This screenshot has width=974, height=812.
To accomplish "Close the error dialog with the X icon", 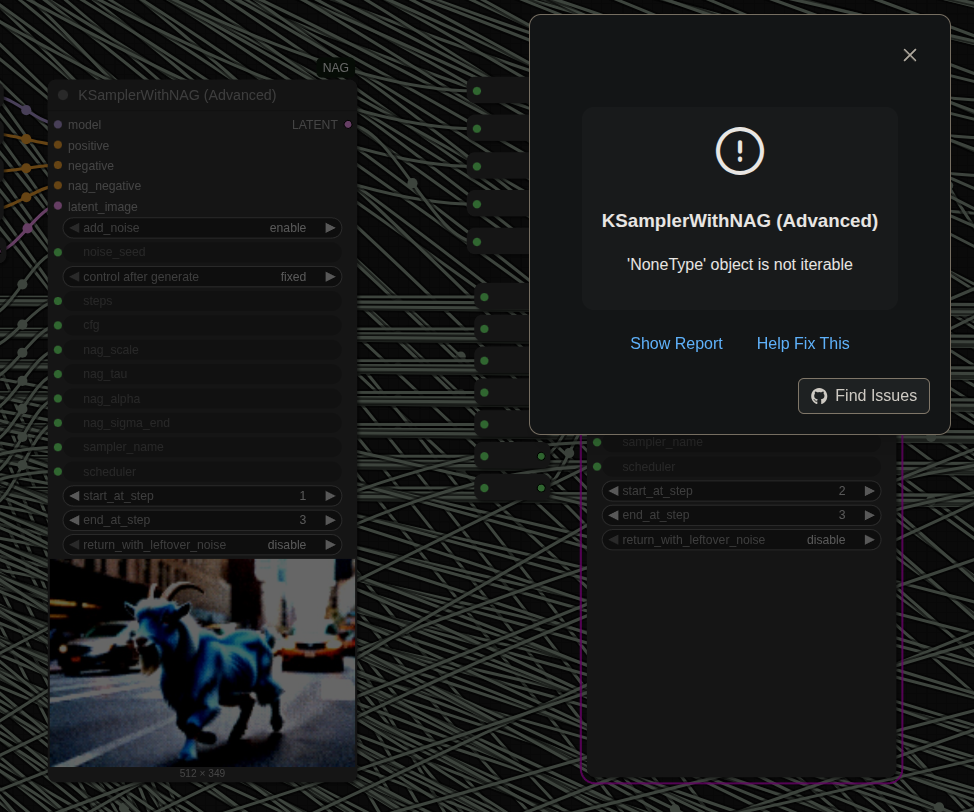I will (909, 55).
